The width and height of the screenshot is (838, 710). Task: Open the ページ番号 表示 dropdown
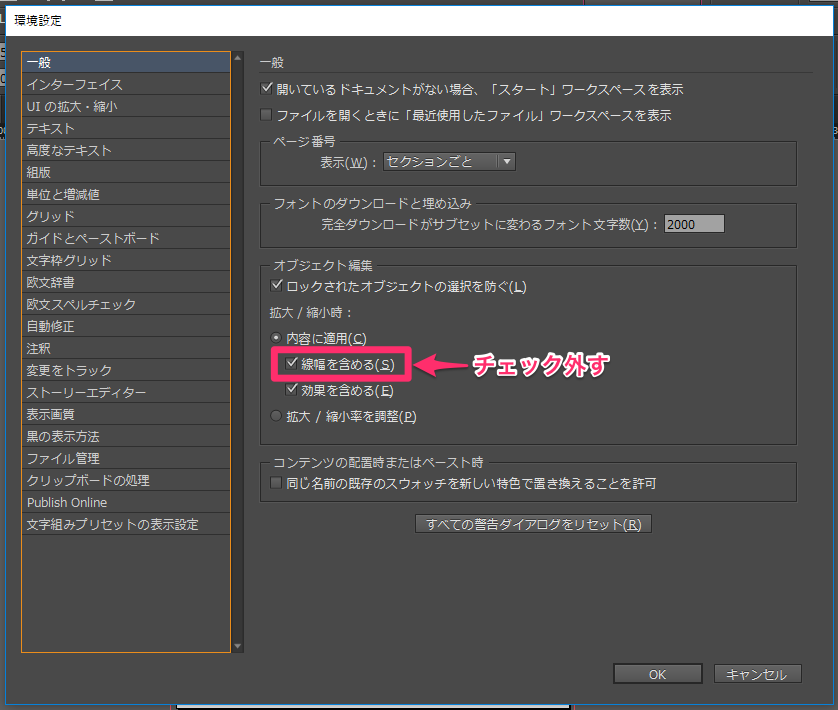coord(449,161)
